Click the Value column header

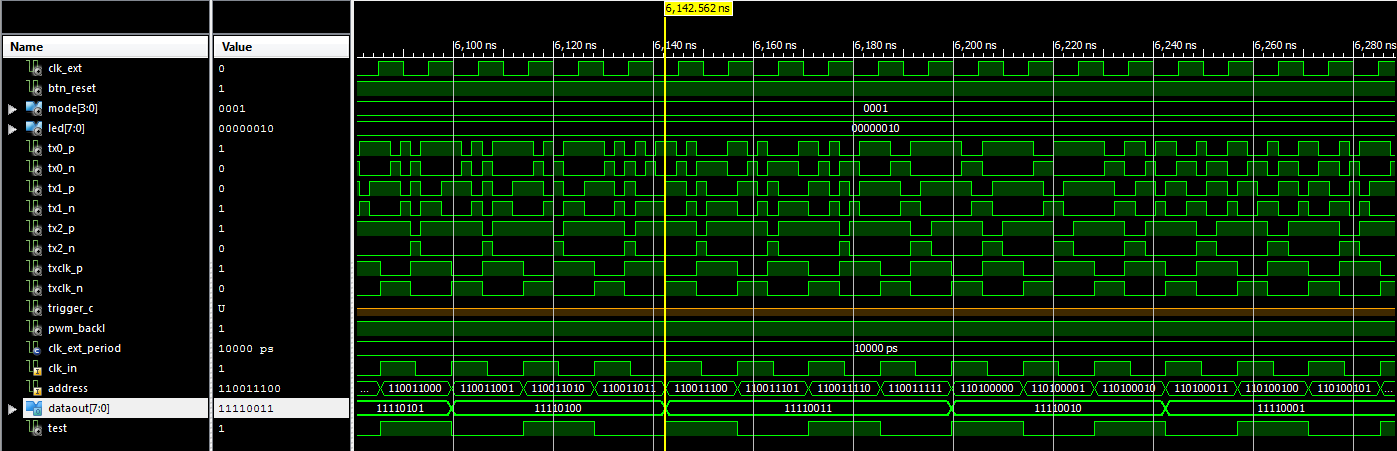click(x=281, y=47)
